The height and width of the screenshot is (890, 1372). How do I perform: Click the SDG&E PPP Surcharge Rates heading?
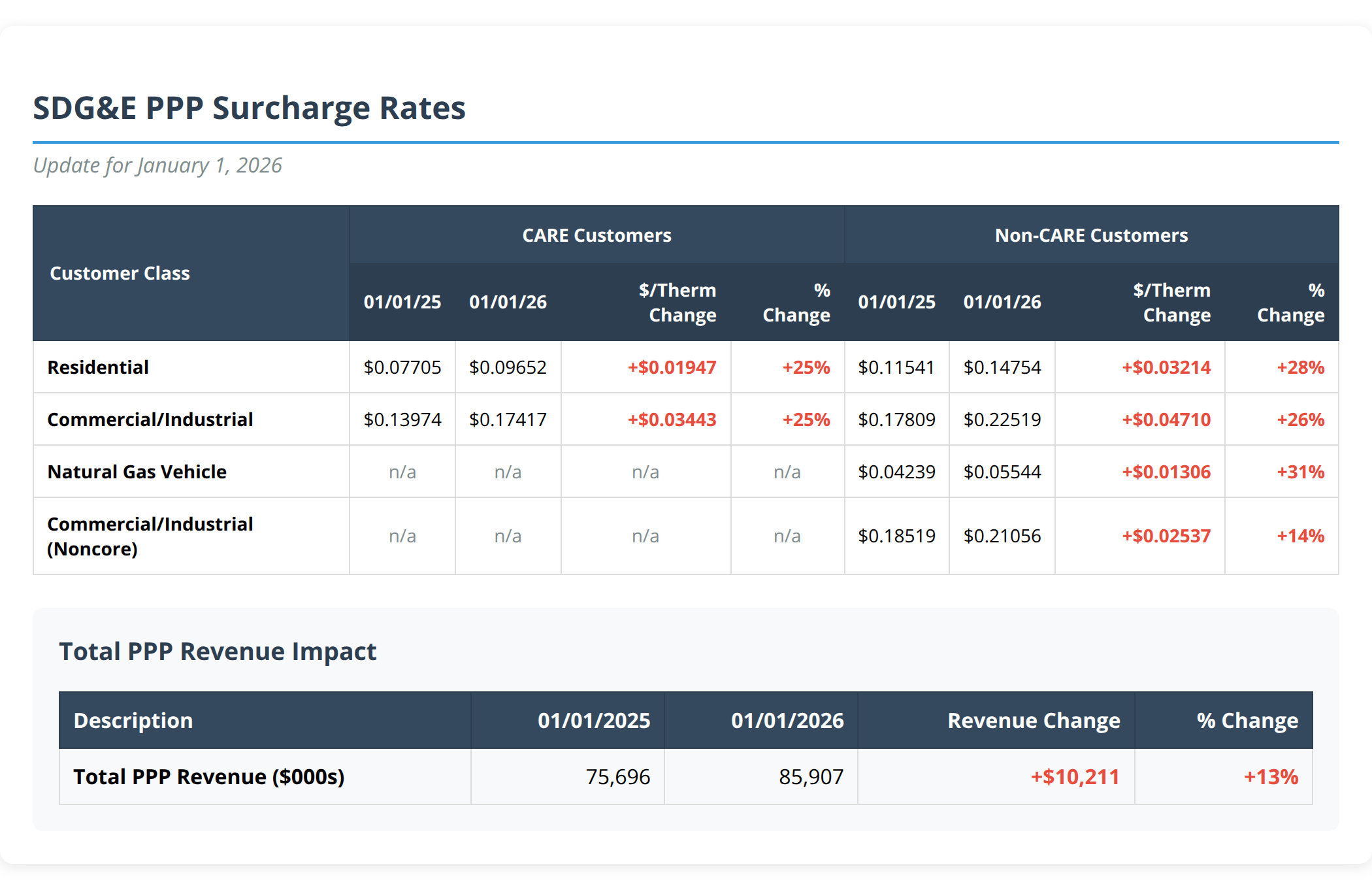point(249,108)
